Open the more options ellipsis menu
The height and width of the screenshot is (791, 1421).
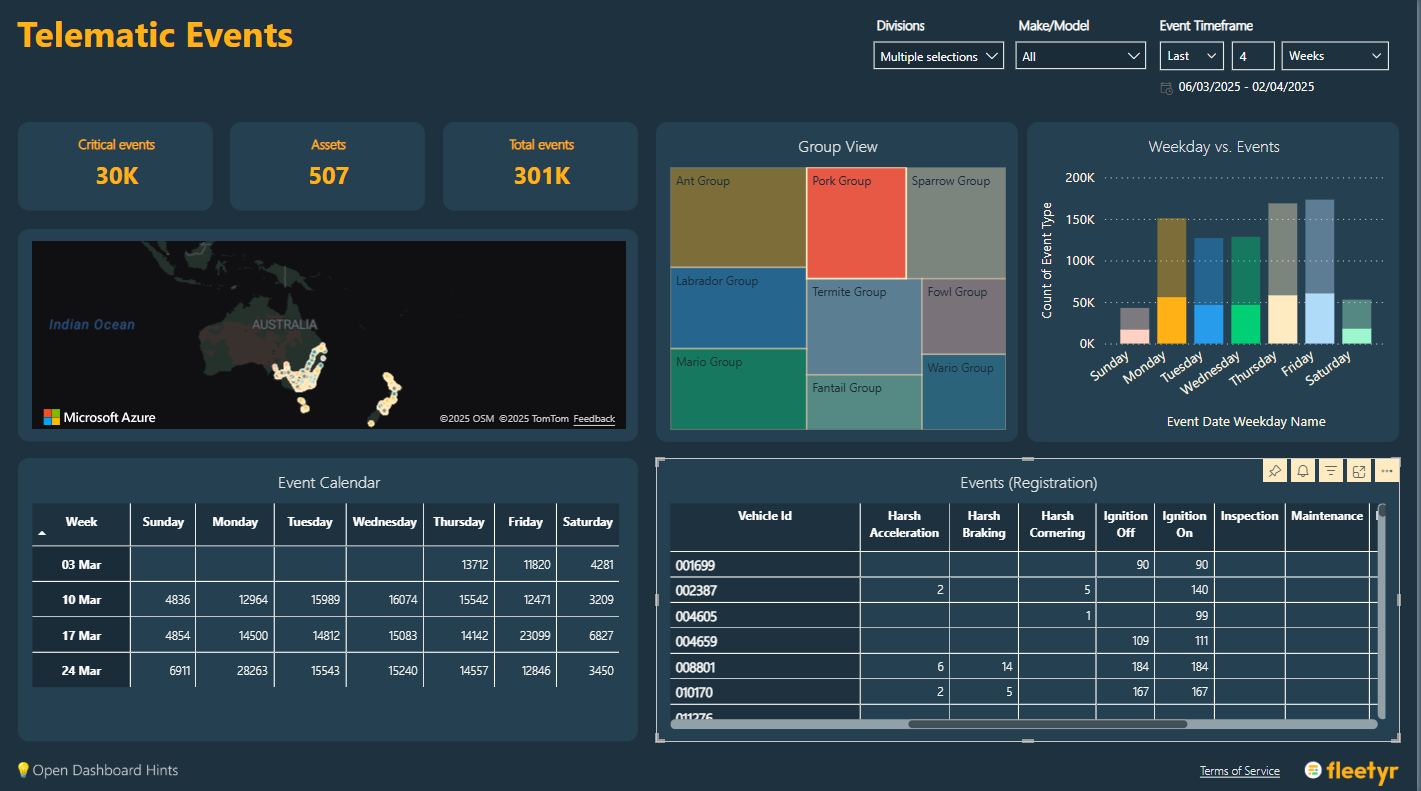tap(1386, 471)
